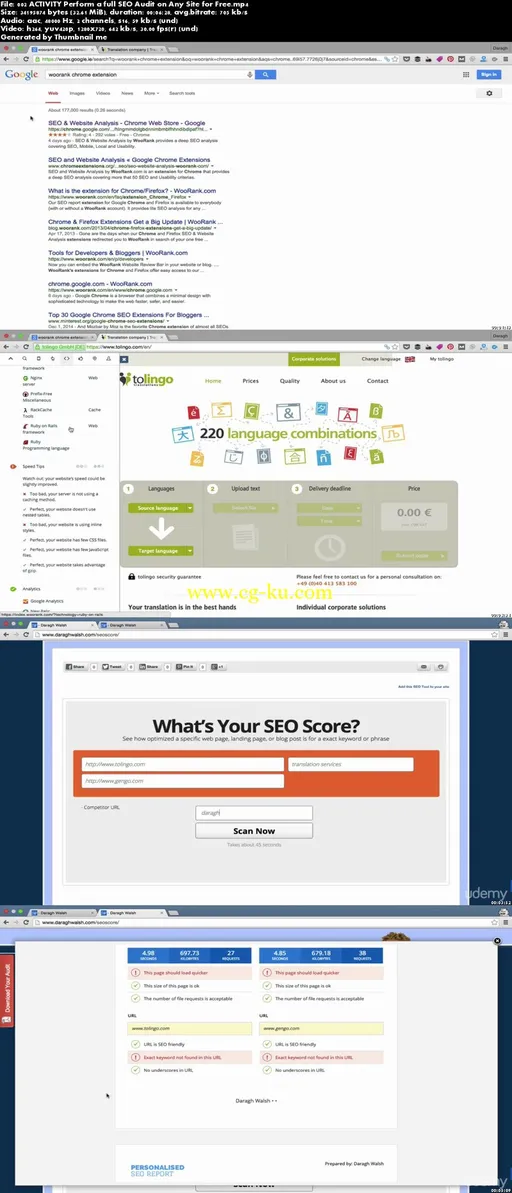The width and height of the screenshot is (512, 1193).
Task: Expand the More menu in Google search
Action: 152,93
